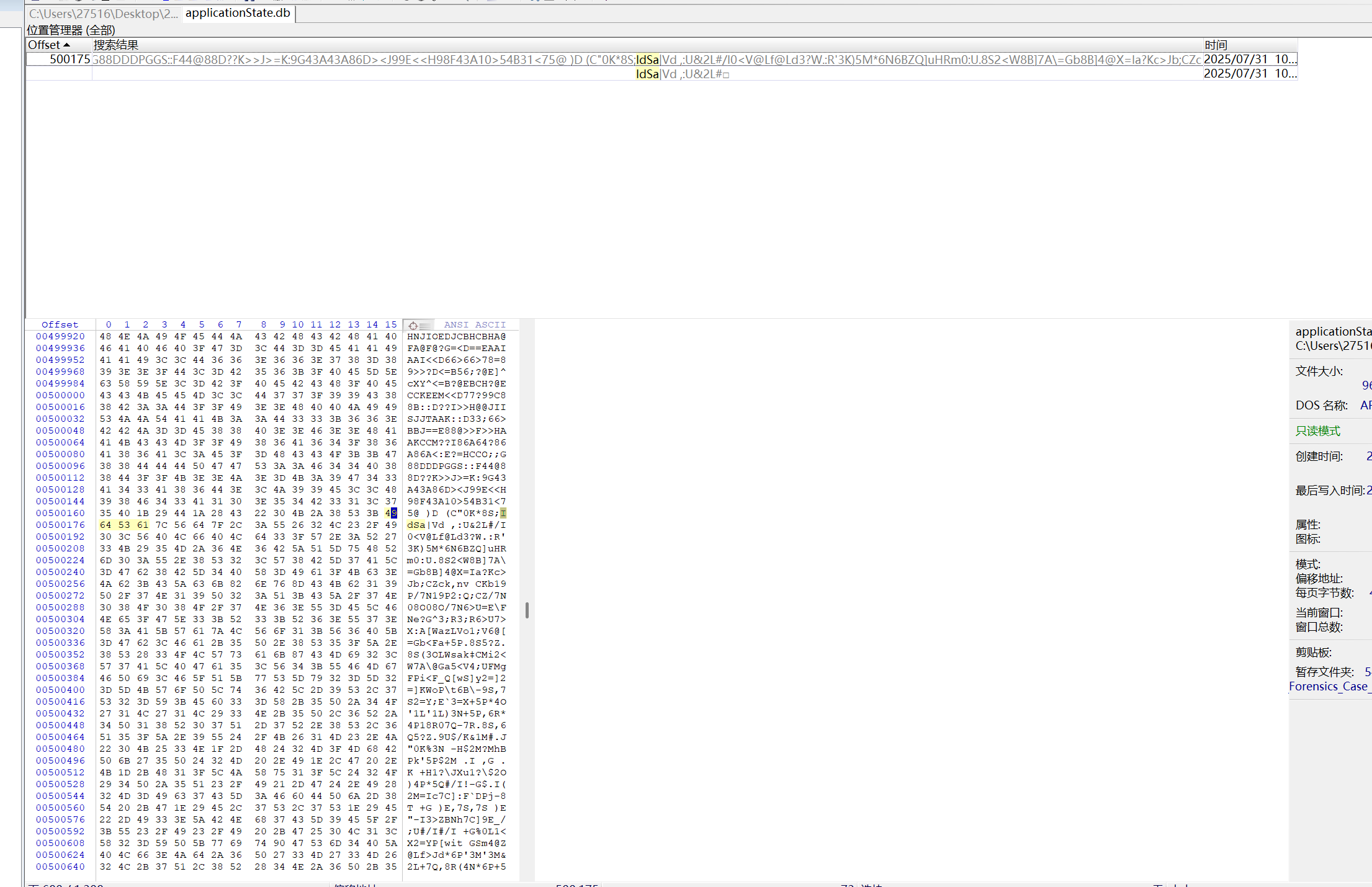Switch to the applicationState.db tab

pos(238,13)
